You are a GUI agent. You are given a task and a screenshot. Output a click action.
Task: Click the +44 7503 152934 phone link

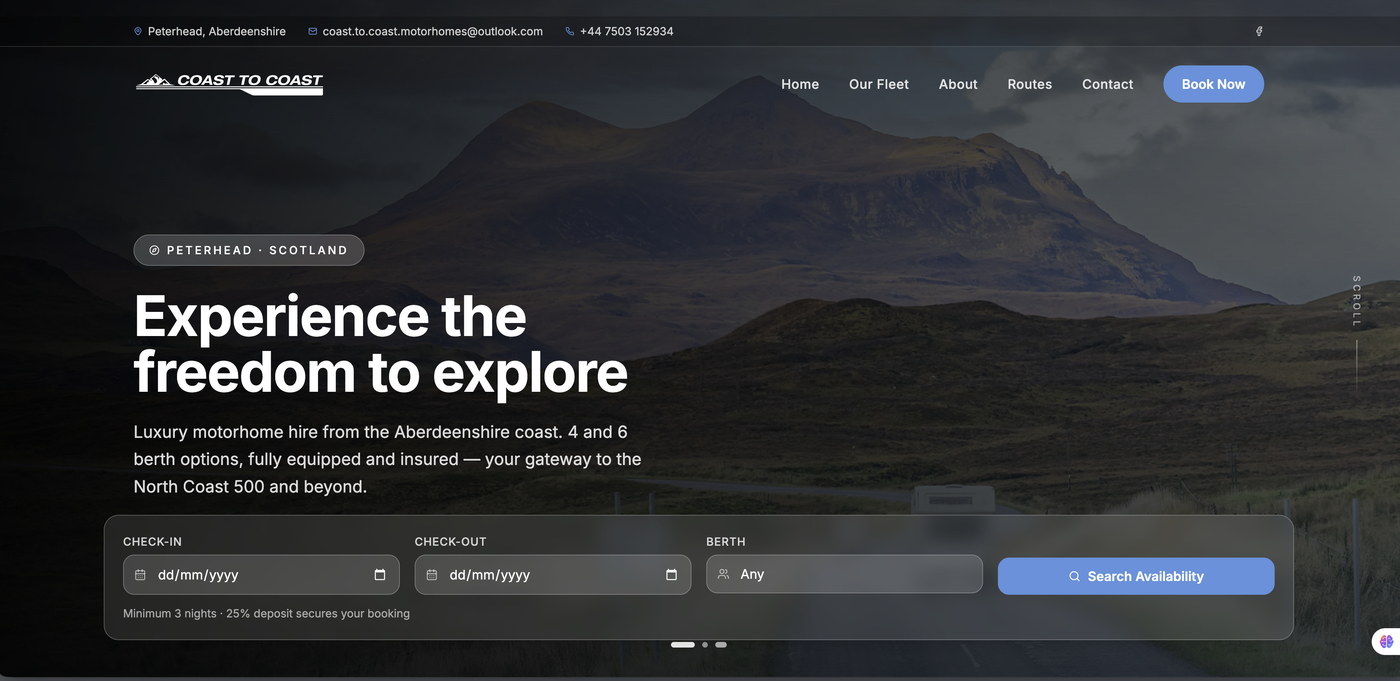point(626,32)
